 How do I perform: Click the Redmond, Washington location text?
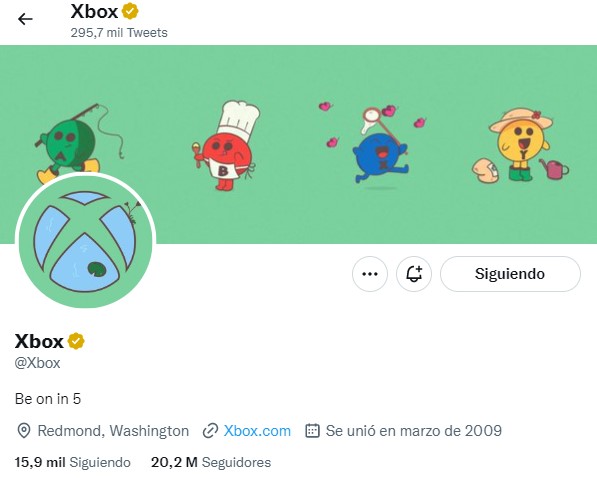[x=113, y=431]
